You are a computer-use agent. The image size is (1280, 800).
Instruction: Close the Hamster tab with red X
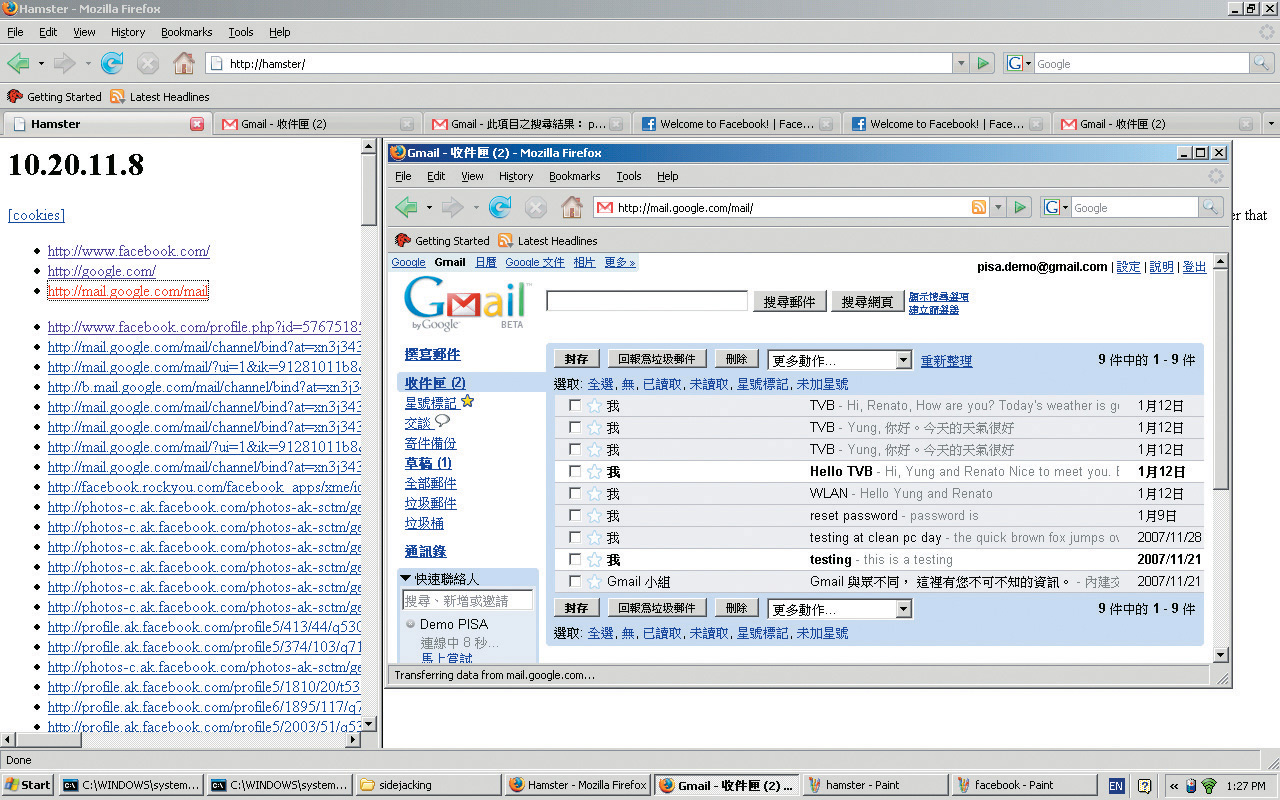tap(197, 124)
